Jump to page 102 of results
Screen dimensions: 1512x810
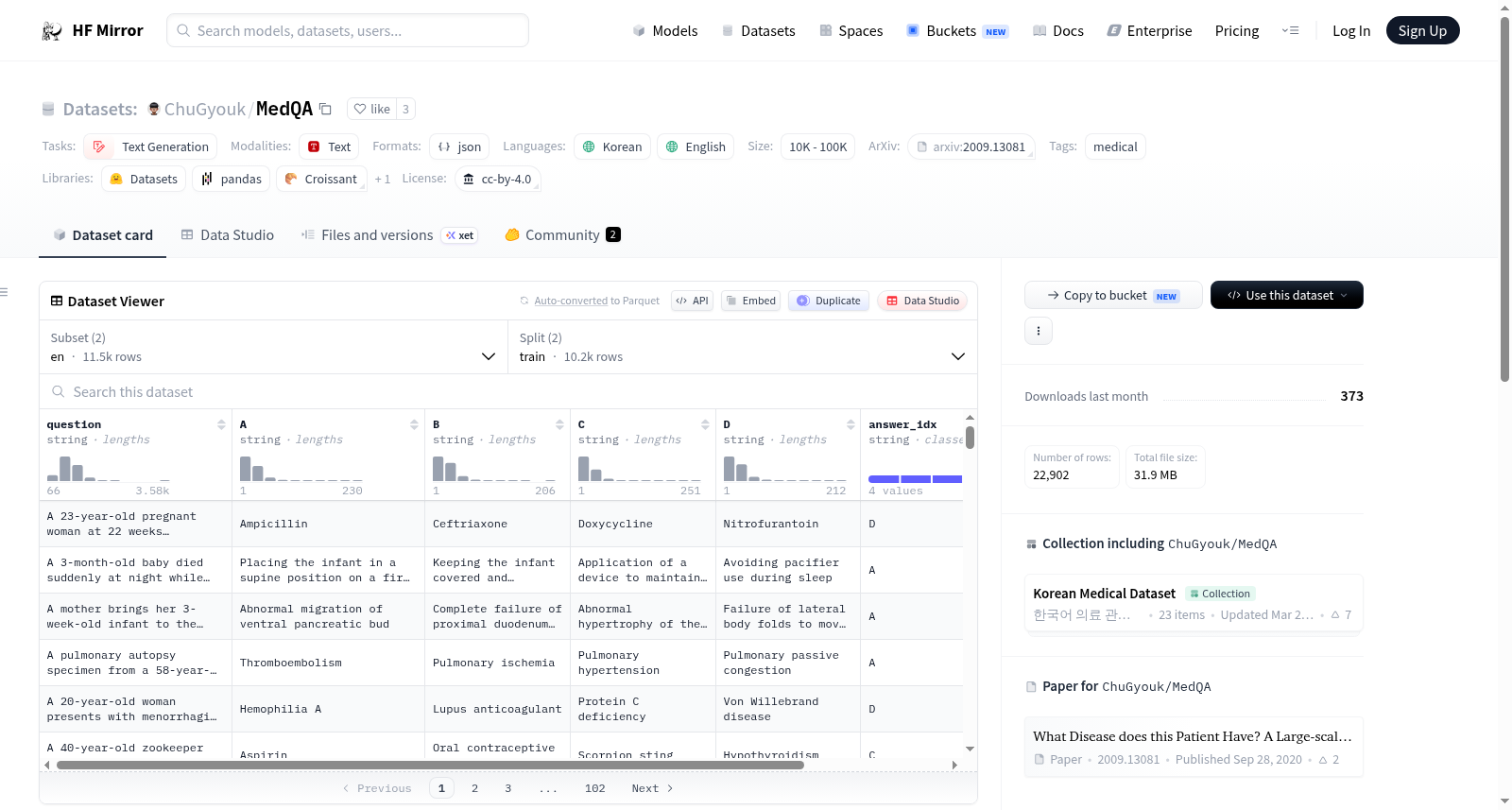(595, 788)
